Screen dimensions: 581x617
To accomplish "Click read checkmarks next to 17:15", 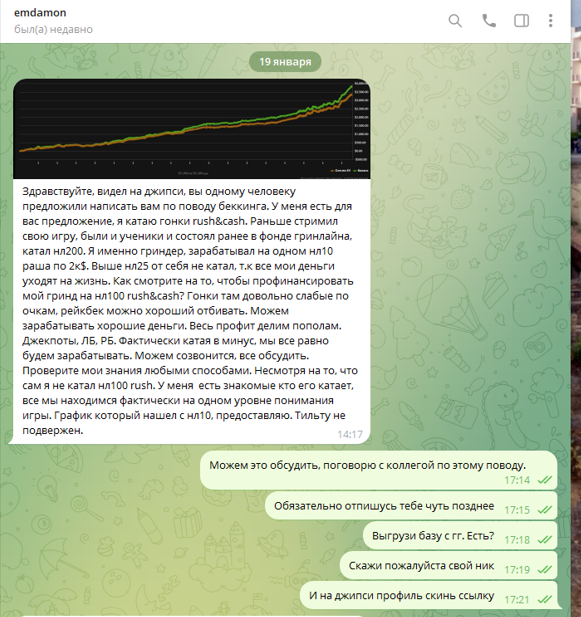I will (x=544, y=510).
